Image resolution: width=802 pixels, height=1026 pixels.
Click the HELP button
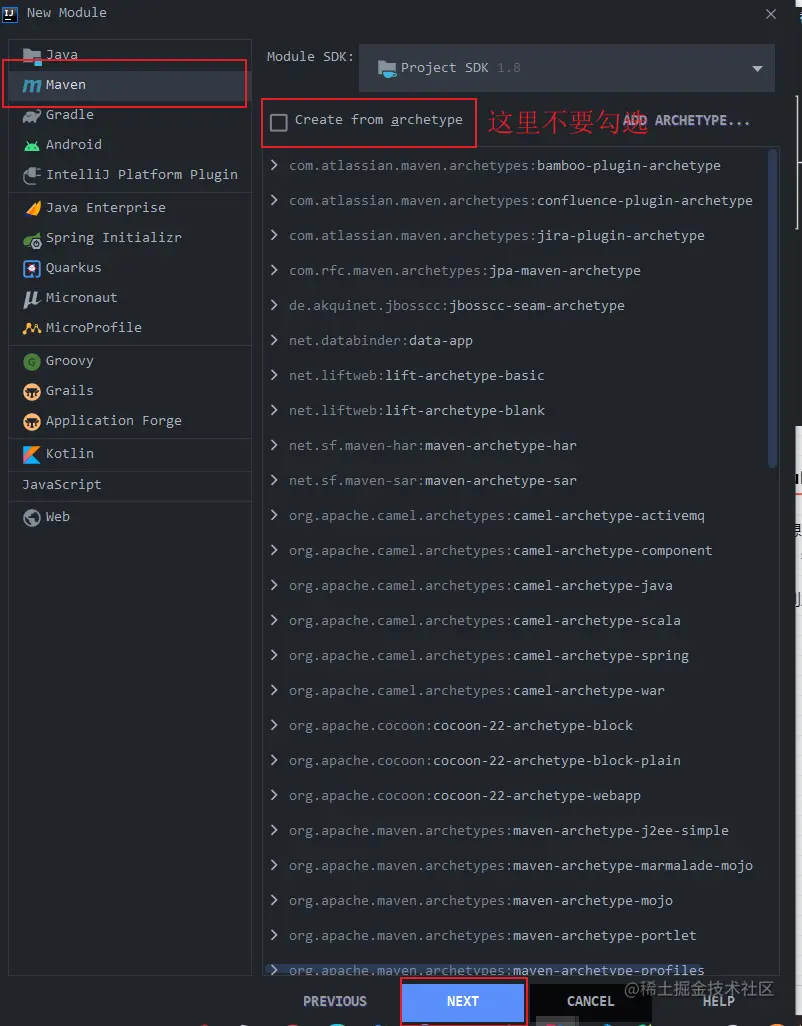(718, 1001)
